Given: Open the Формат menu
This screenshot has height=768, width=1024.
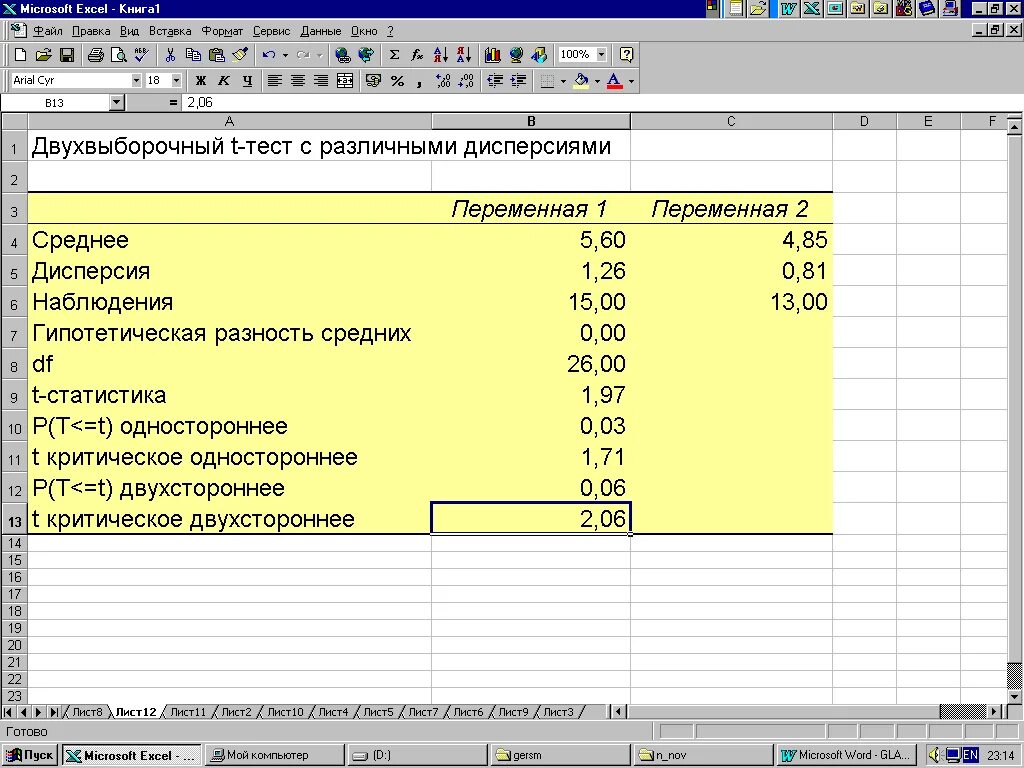Looking at the screenshot, I should click(222, 31).
